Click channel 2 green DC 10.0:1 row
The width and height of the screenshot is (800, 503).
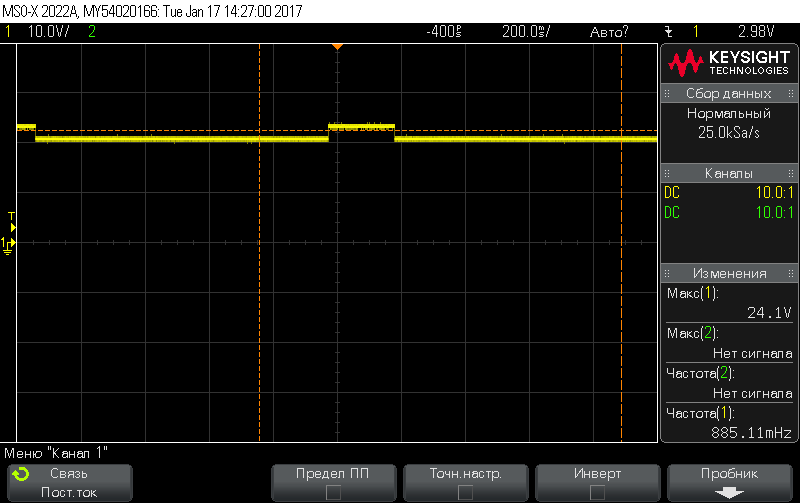(729, 212)
